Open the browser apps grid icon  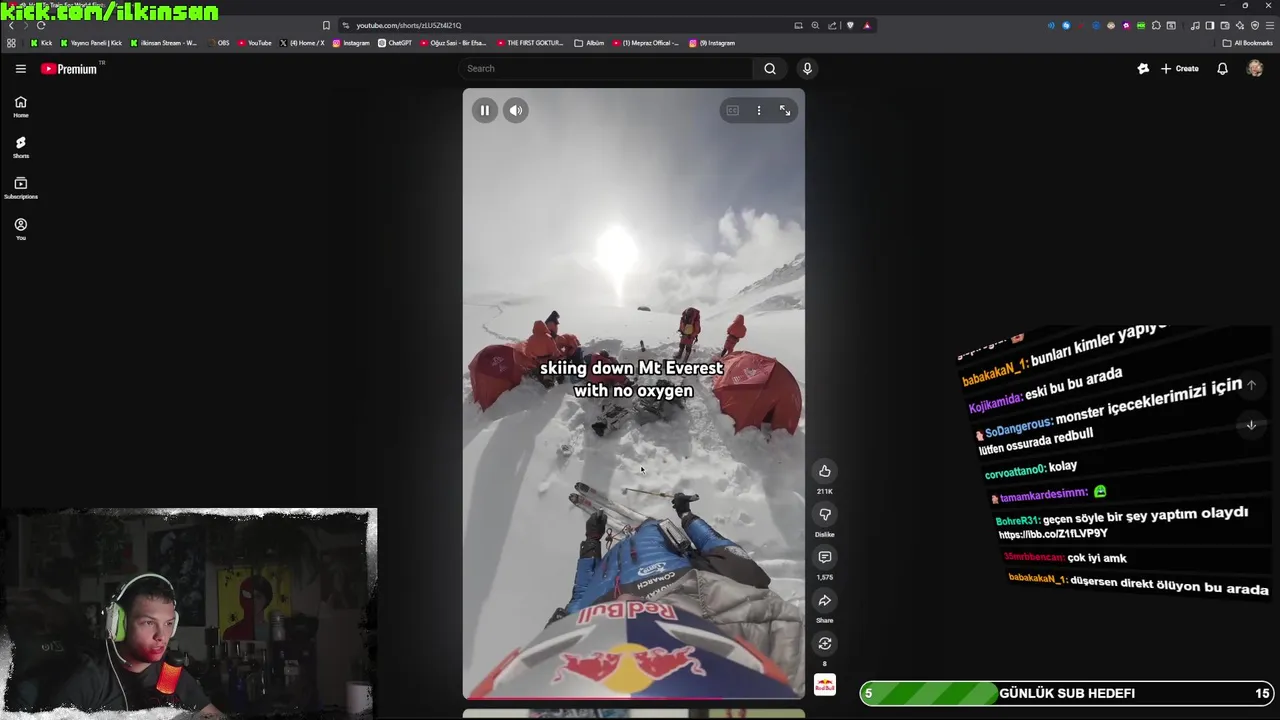[x=11, y=43]
